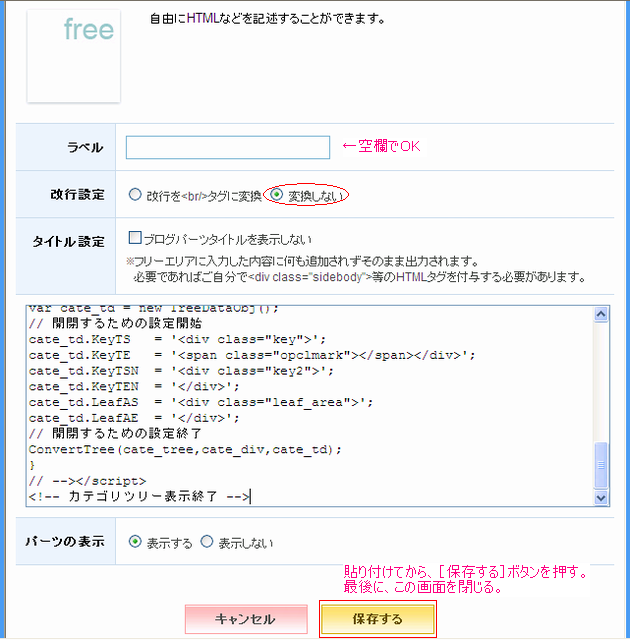Click the free parts thumbnail image
630x640 pixels.
74,56
